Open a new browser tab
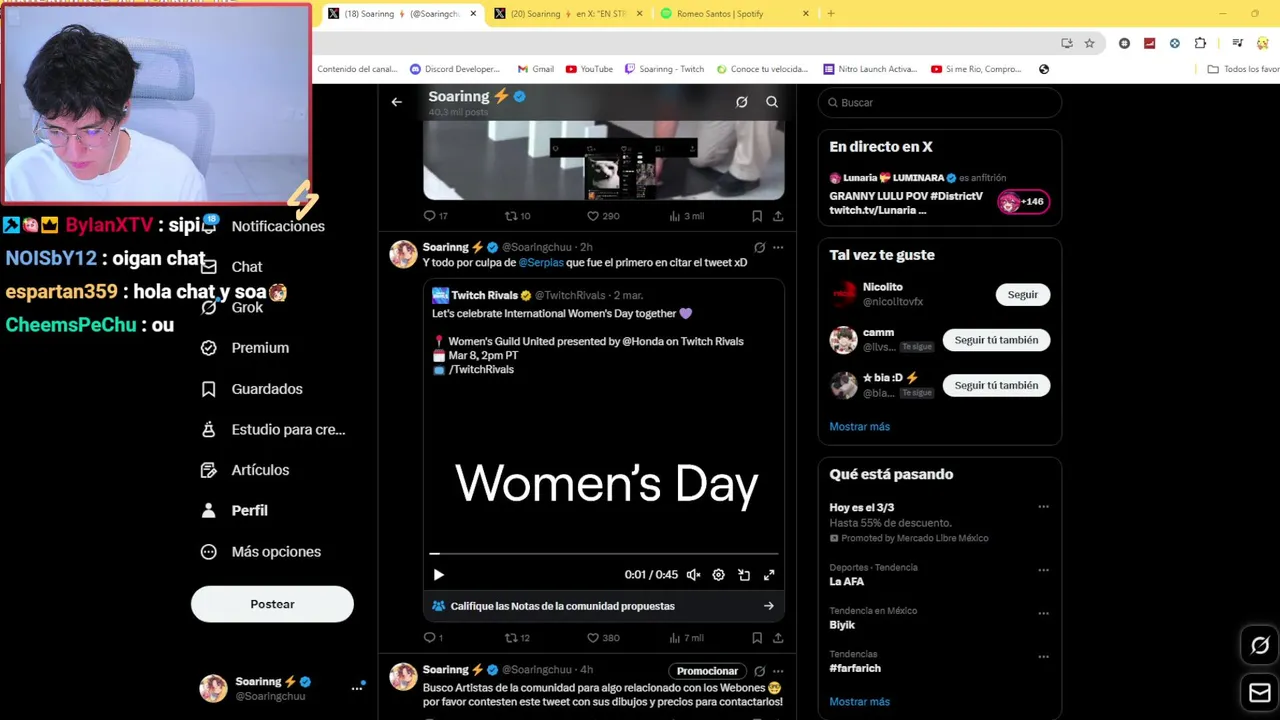This screenshot has height=720, width=1280. (x=831, y=14)
